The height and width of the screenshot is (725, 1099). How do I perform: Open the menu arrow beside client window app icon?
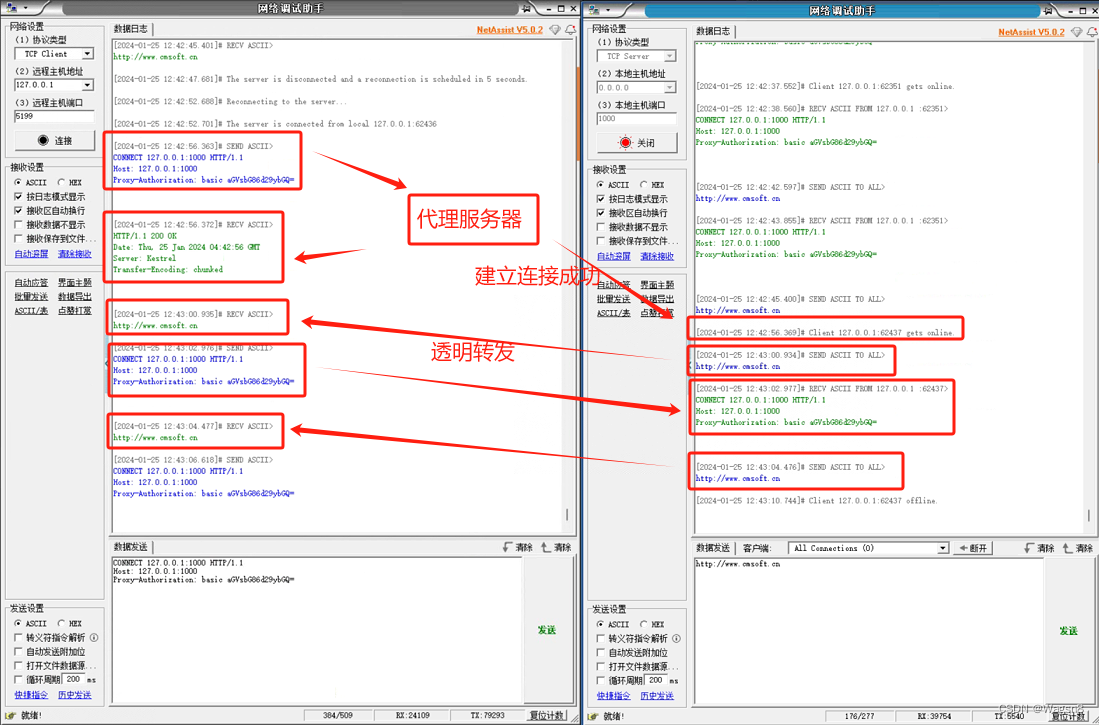click(x=25, y=8)
